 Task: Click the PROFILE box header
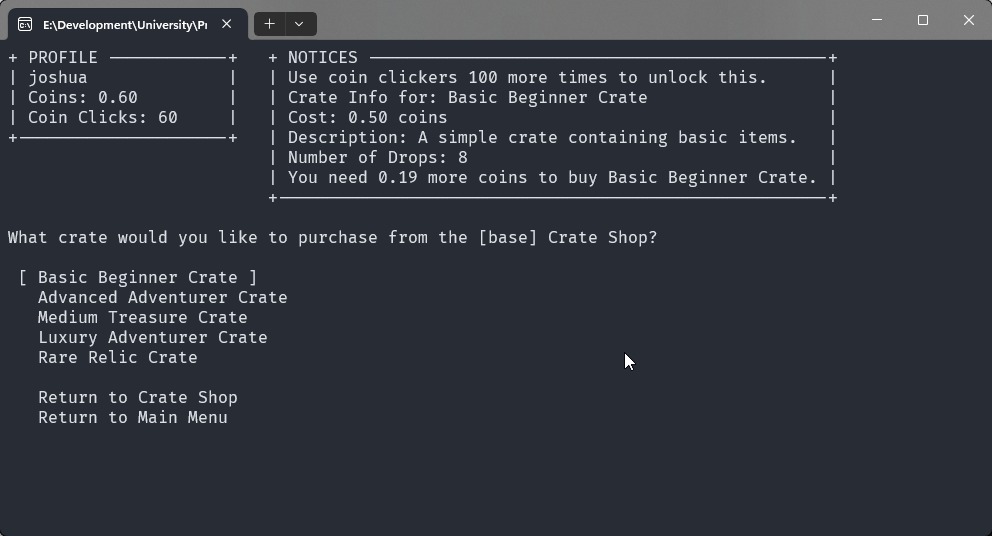pyautogui.click(x=63, y=57)
